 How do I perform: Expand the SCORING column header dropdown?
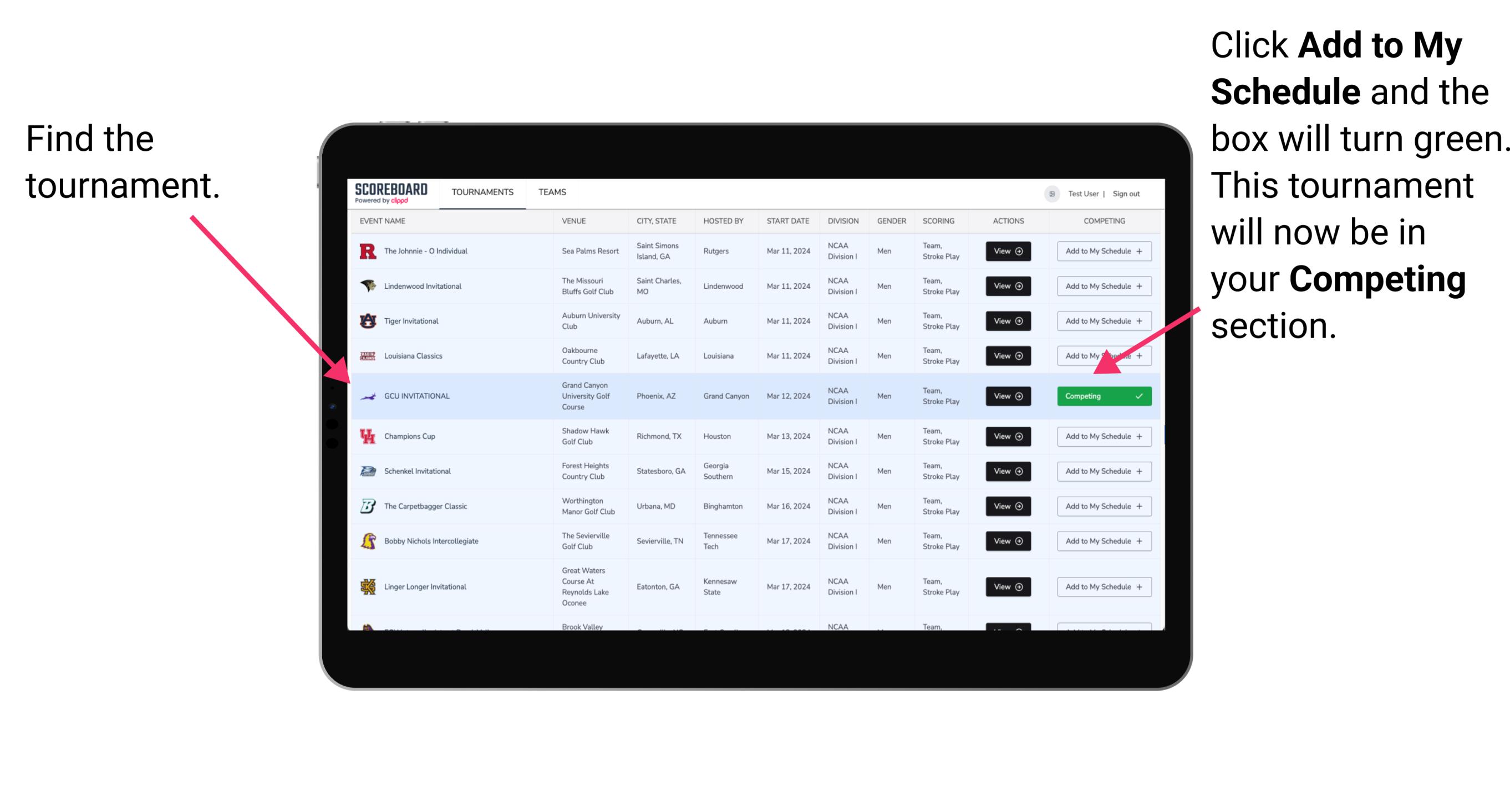click(x=938, y=222)
